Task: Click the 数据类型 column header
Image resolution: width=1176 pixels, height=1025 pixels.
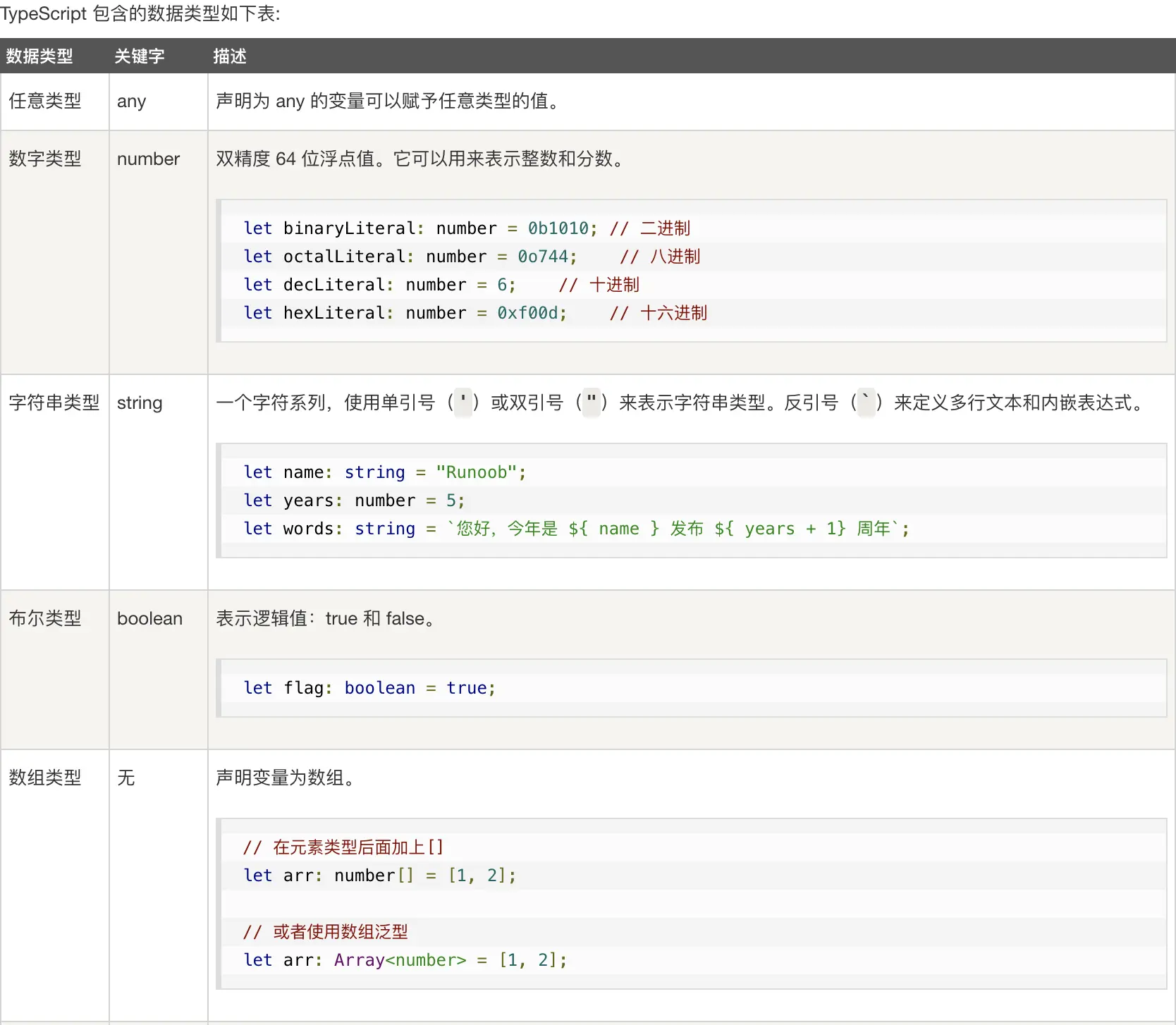Action: click(39, 56)
